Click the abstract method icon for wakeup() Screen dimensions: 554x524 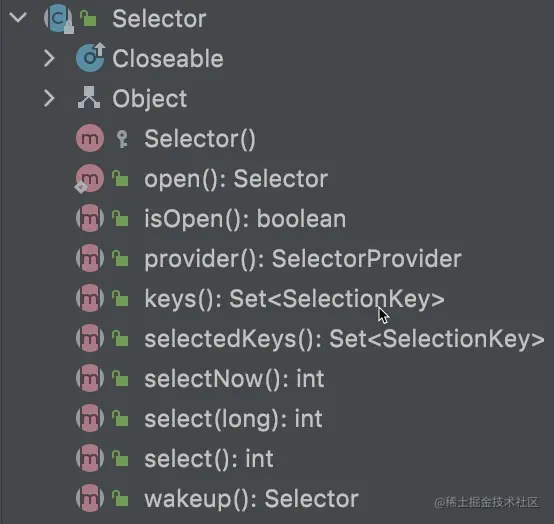90,498
